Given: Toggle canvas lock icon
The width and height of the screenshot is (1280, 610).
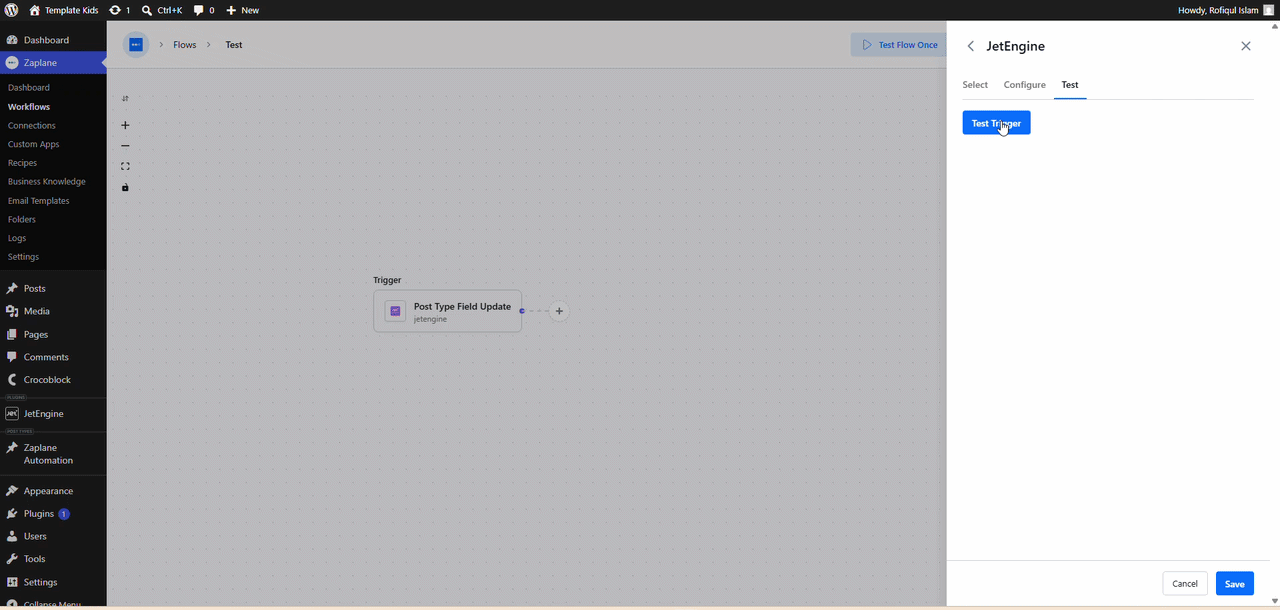Looking at the screenshot, I should [x=125, y=188].
